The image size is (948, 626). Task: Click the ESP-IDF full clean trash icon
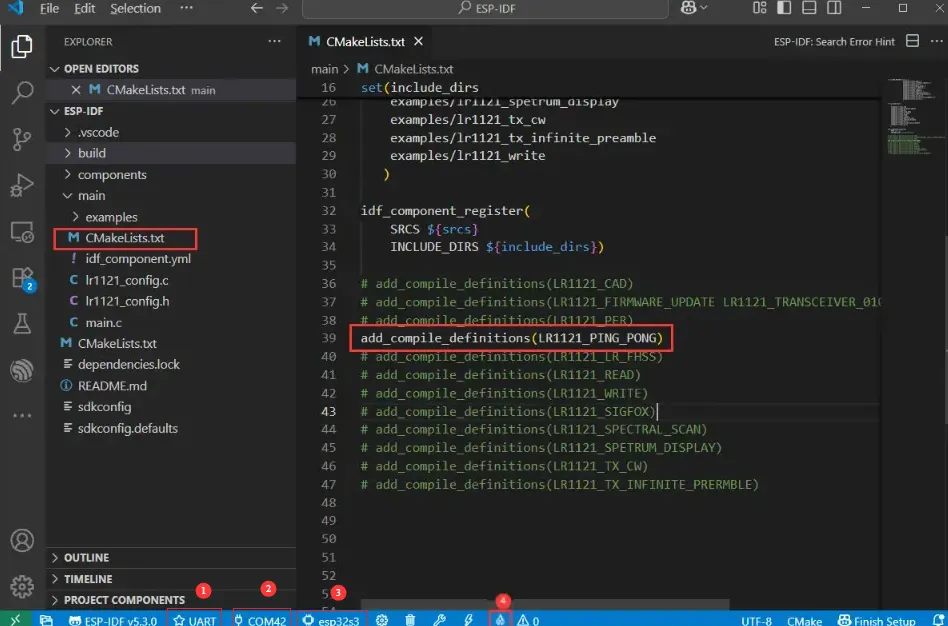point(410,620)
